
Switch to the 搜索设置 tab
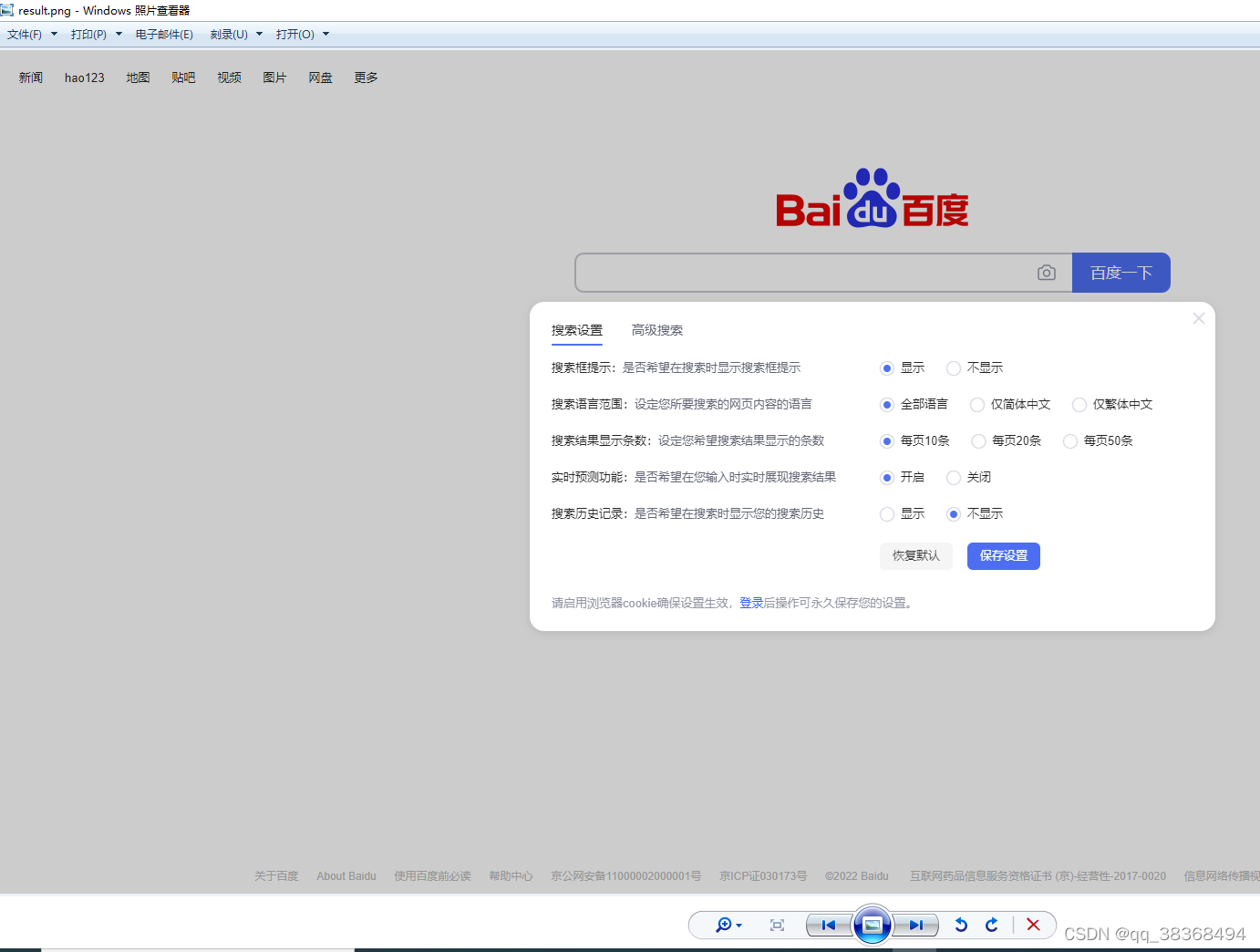[577, 330]
